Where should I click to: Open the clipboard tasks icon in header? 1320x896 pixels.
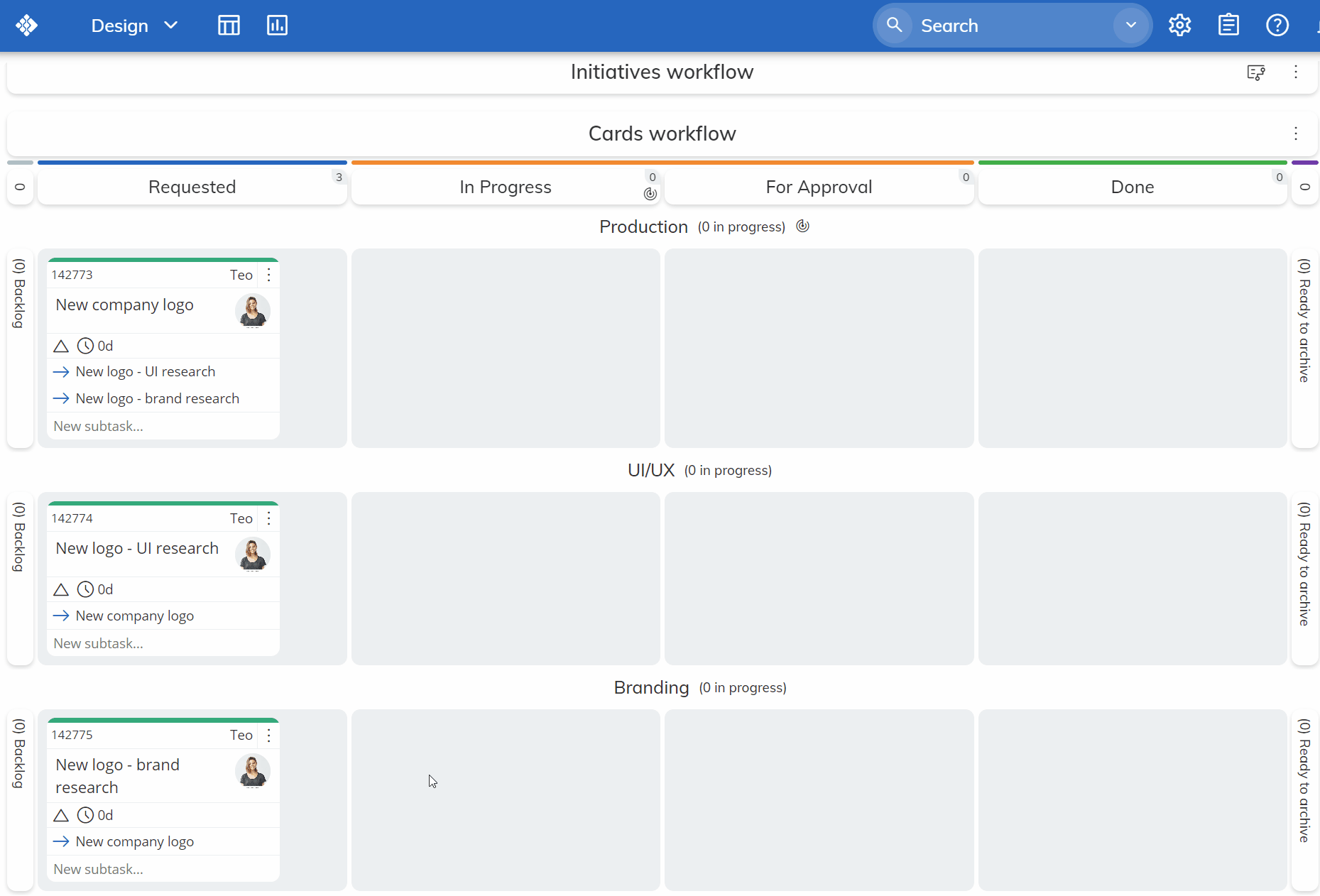pos(1228,26)
